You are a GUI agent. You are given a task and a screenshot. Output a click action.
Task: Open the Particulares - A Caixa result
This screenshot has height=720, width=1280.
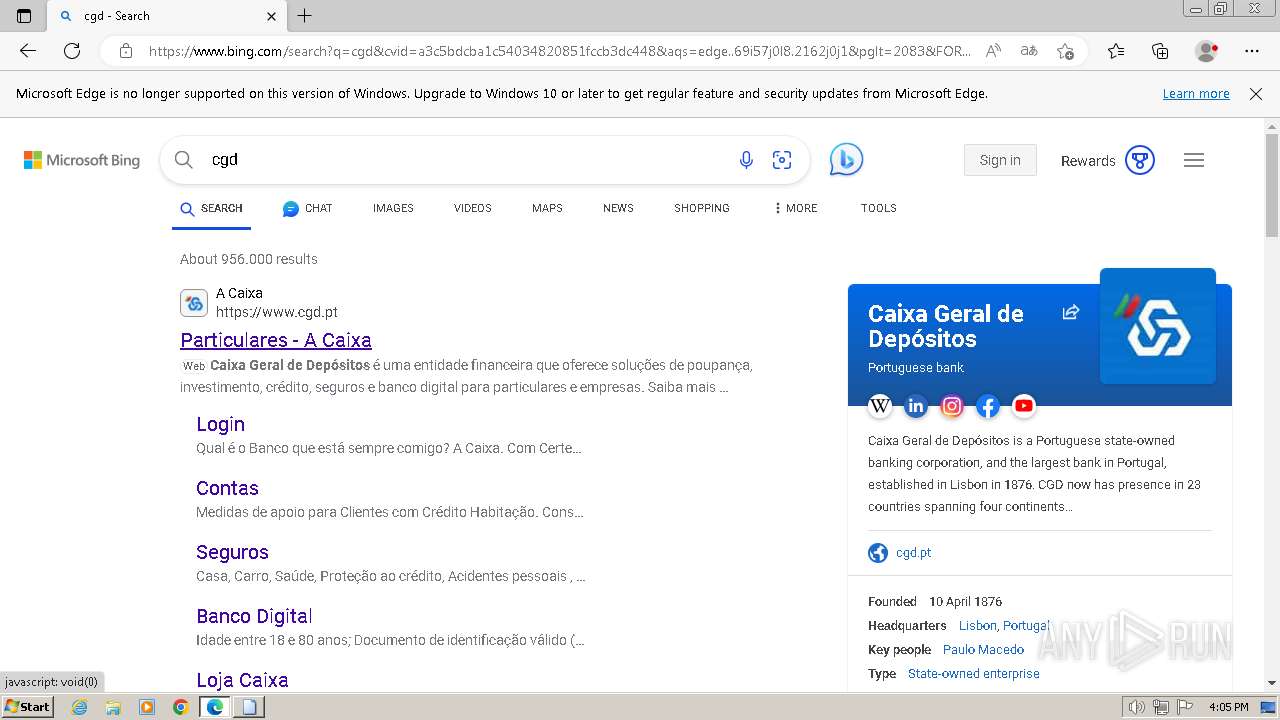(276, 340)
